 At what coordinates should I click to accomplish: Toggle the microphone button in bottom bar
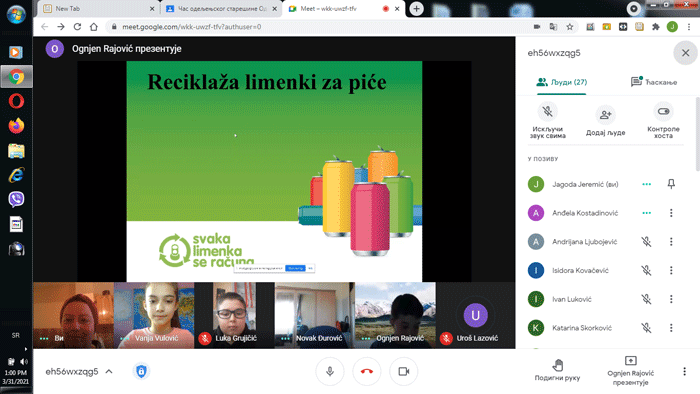coord(330,371)
